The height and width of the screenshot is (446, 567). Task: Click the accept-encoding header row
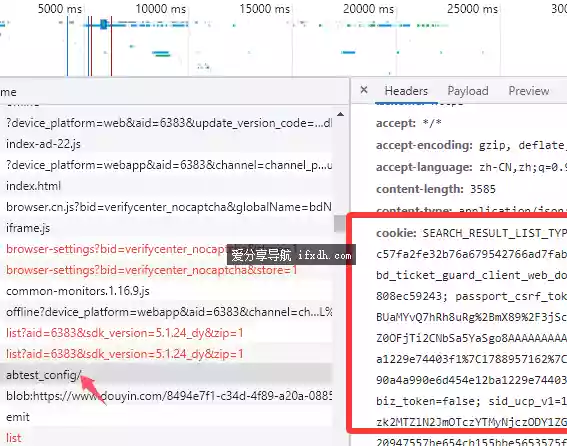tap(471, 145)
